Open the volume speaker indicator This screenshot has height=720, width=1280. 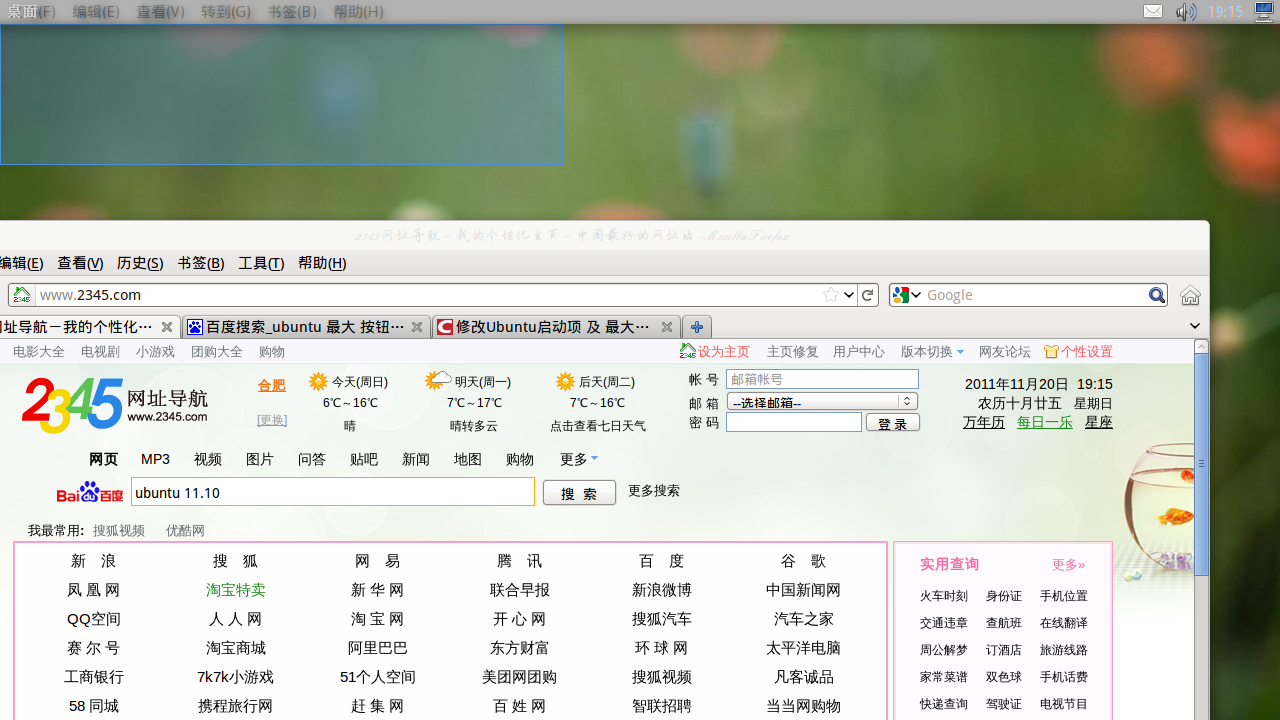[1186, 12]
